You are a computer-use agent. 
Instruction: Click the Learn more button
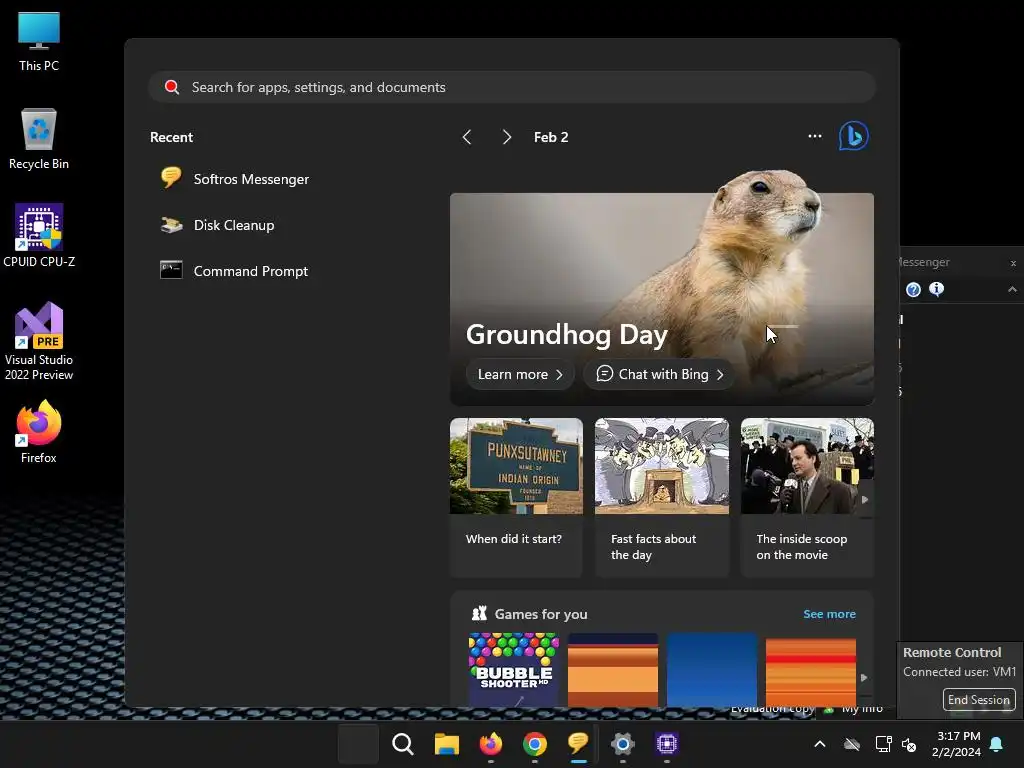(520, 374)
